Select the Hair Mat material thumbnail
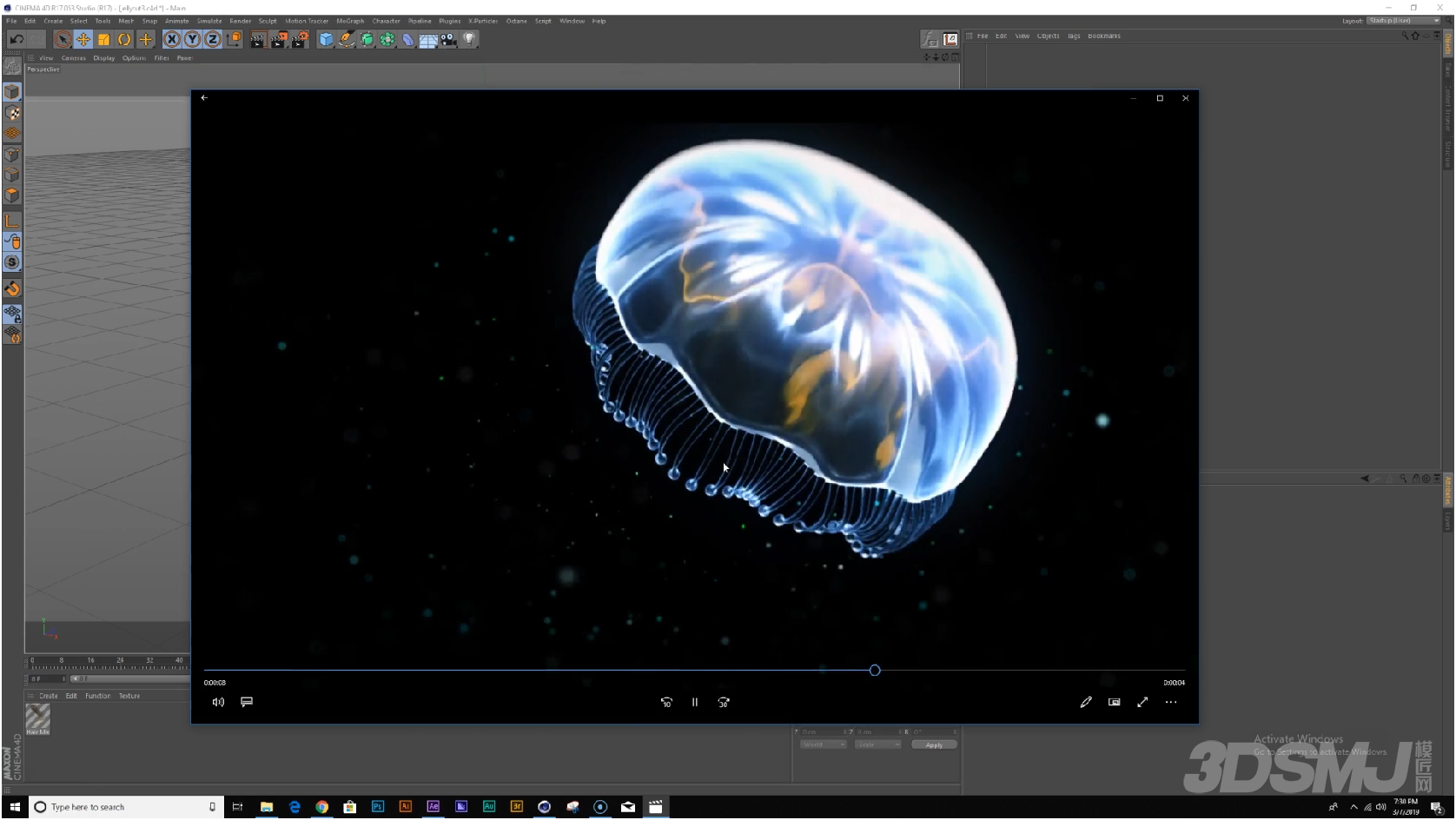The height and width of the screenshot is (820, 1456). coord(37,717)
